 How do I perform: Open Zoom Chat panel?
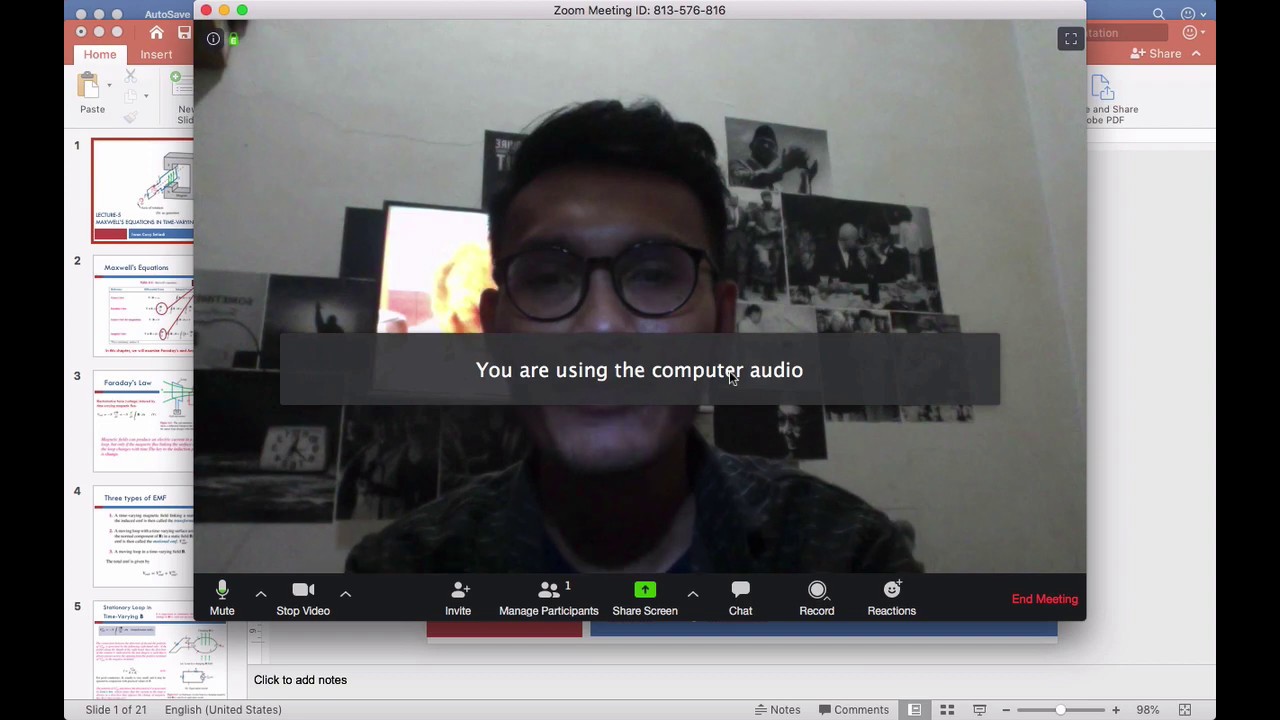pos(740,599)
